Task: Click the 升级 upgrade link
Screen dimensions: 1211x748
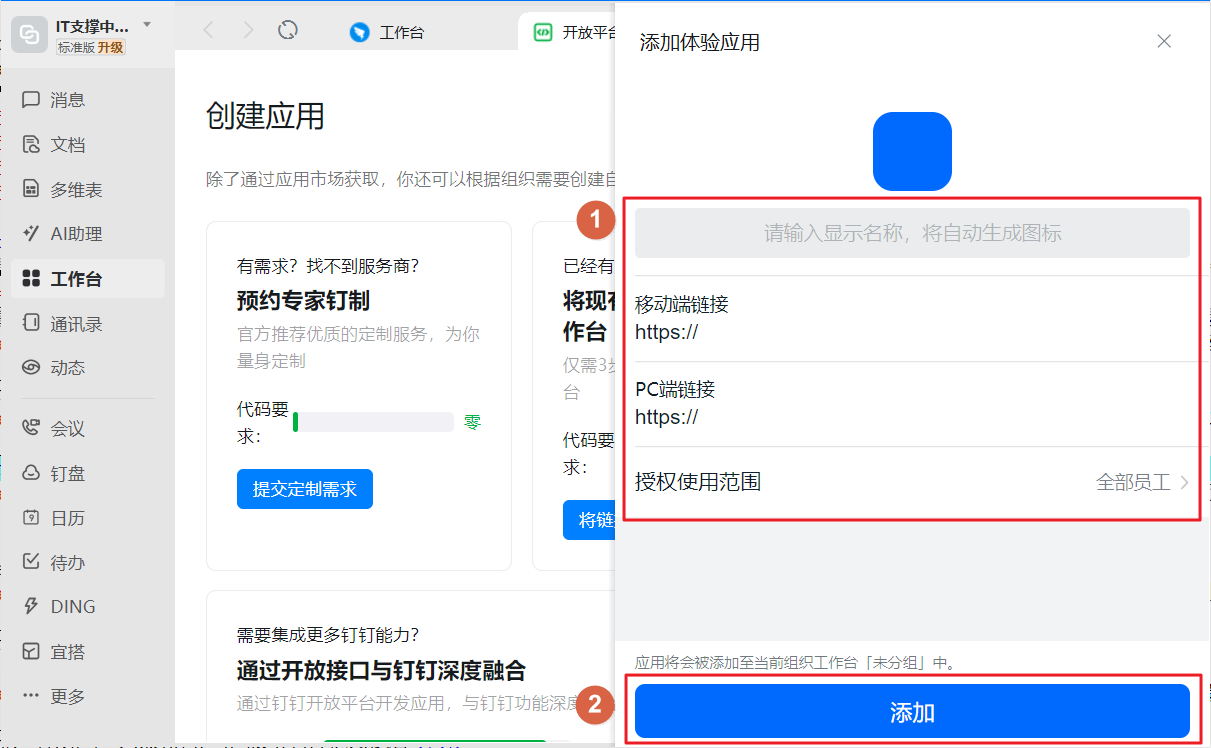Action: pos(111,47)
